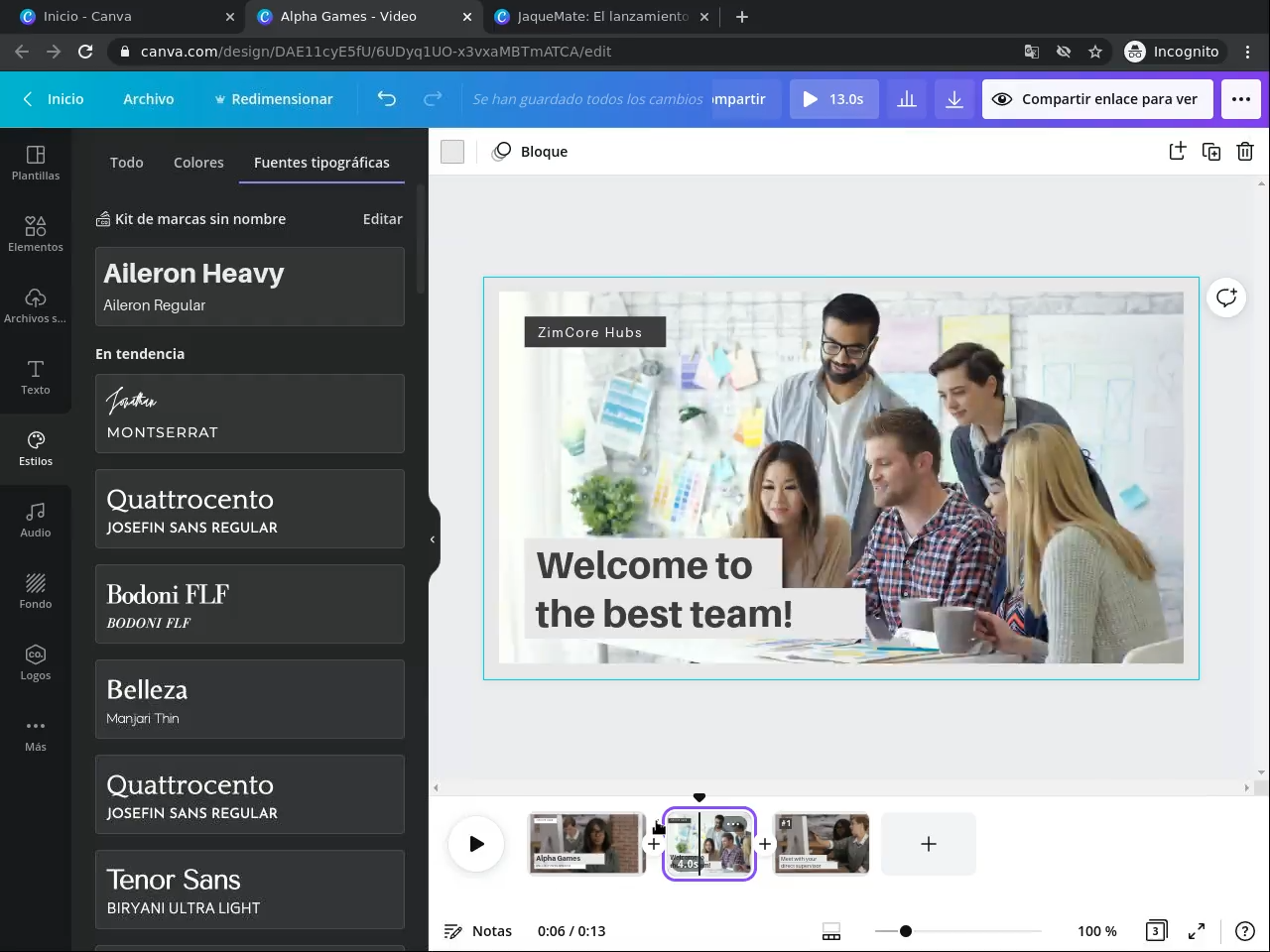The width and height of the screenshot is (1270, 952).
Task: Click Compartir enlace para ver button
Action: [1097, 99]
